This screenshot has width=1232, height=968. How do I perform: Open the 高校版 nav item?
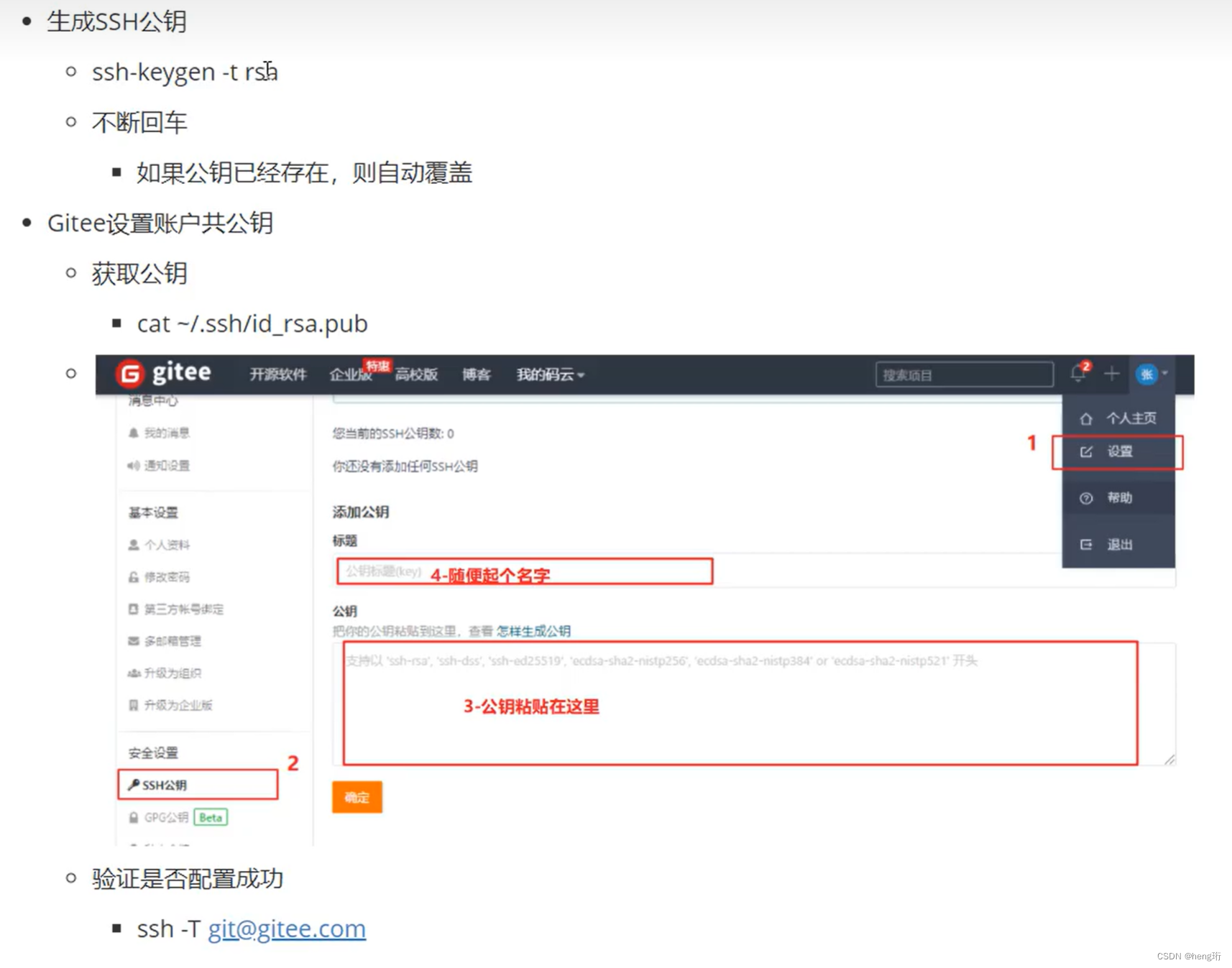tap(416, 374)
